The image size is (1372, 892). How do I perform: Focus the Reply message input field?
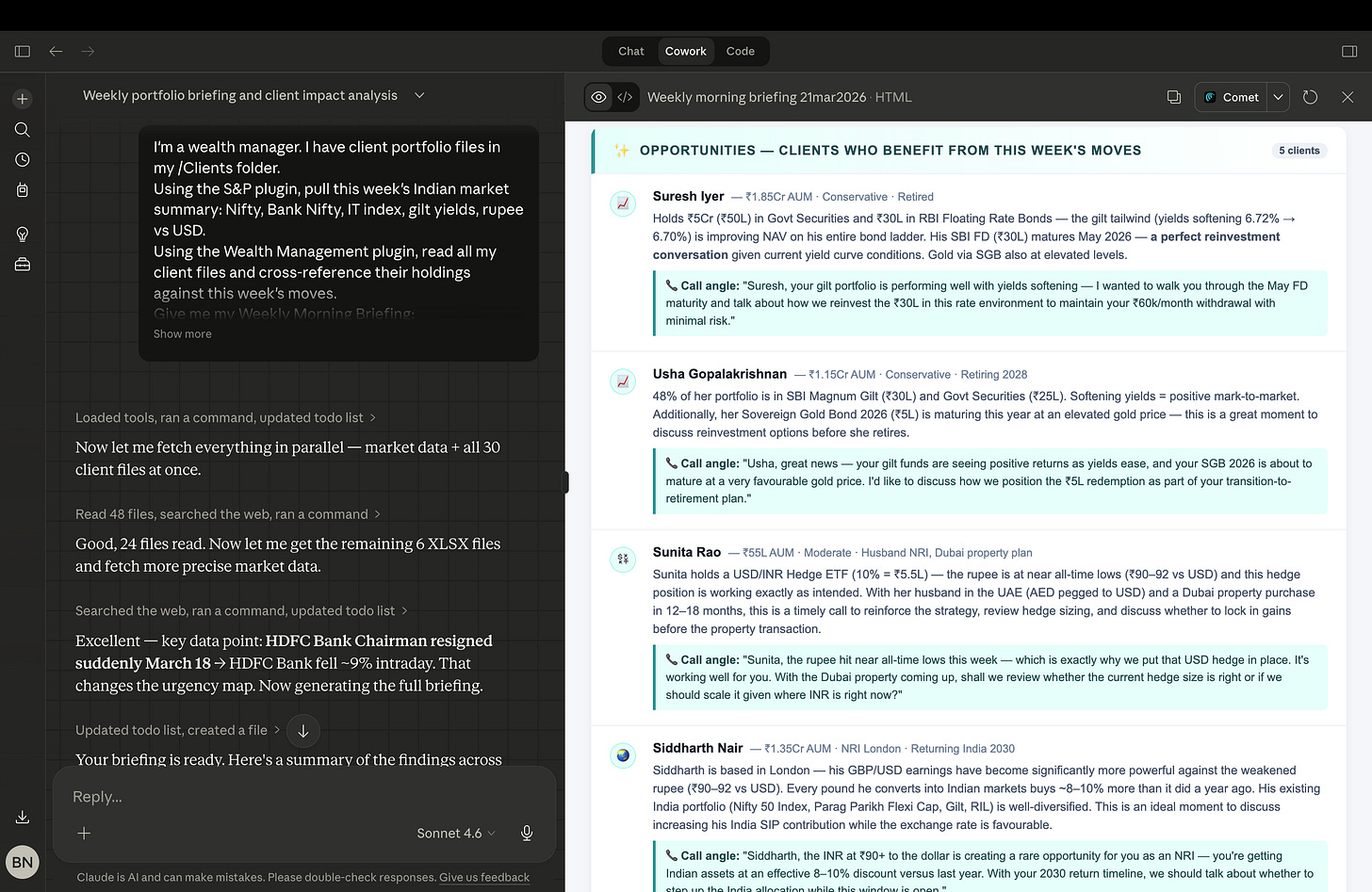pyautogui.click(x=304, y=797)
